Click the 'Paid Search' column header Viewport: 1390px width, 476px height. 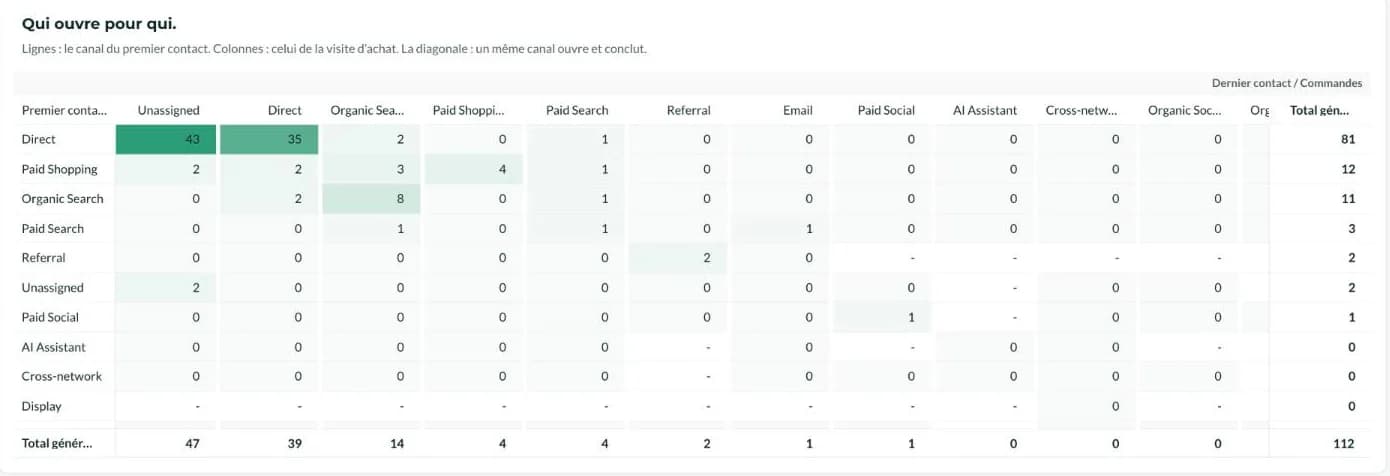pos(577,110)
